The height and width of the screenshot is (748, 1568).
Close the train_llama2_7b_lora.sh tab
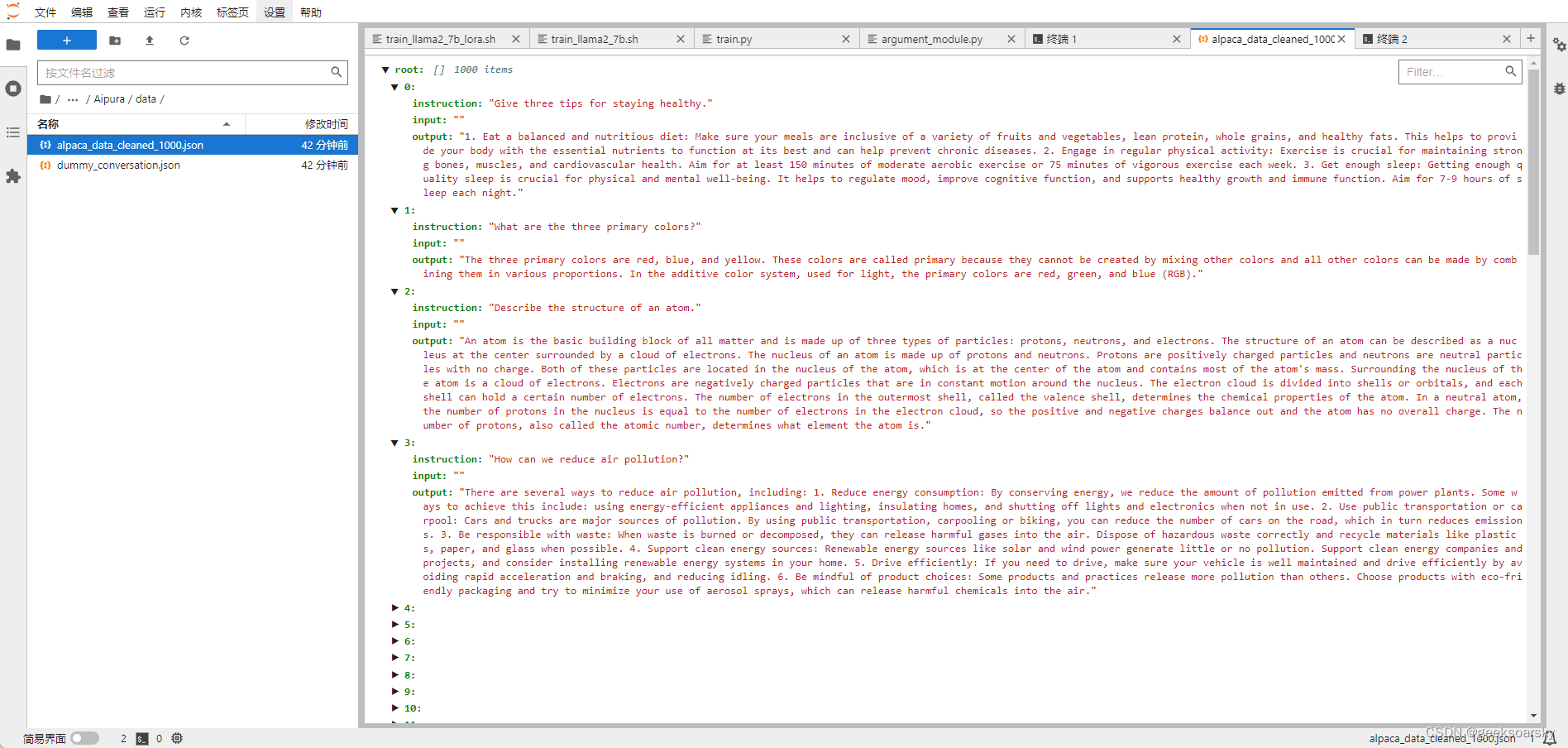[x=516, y=39]
